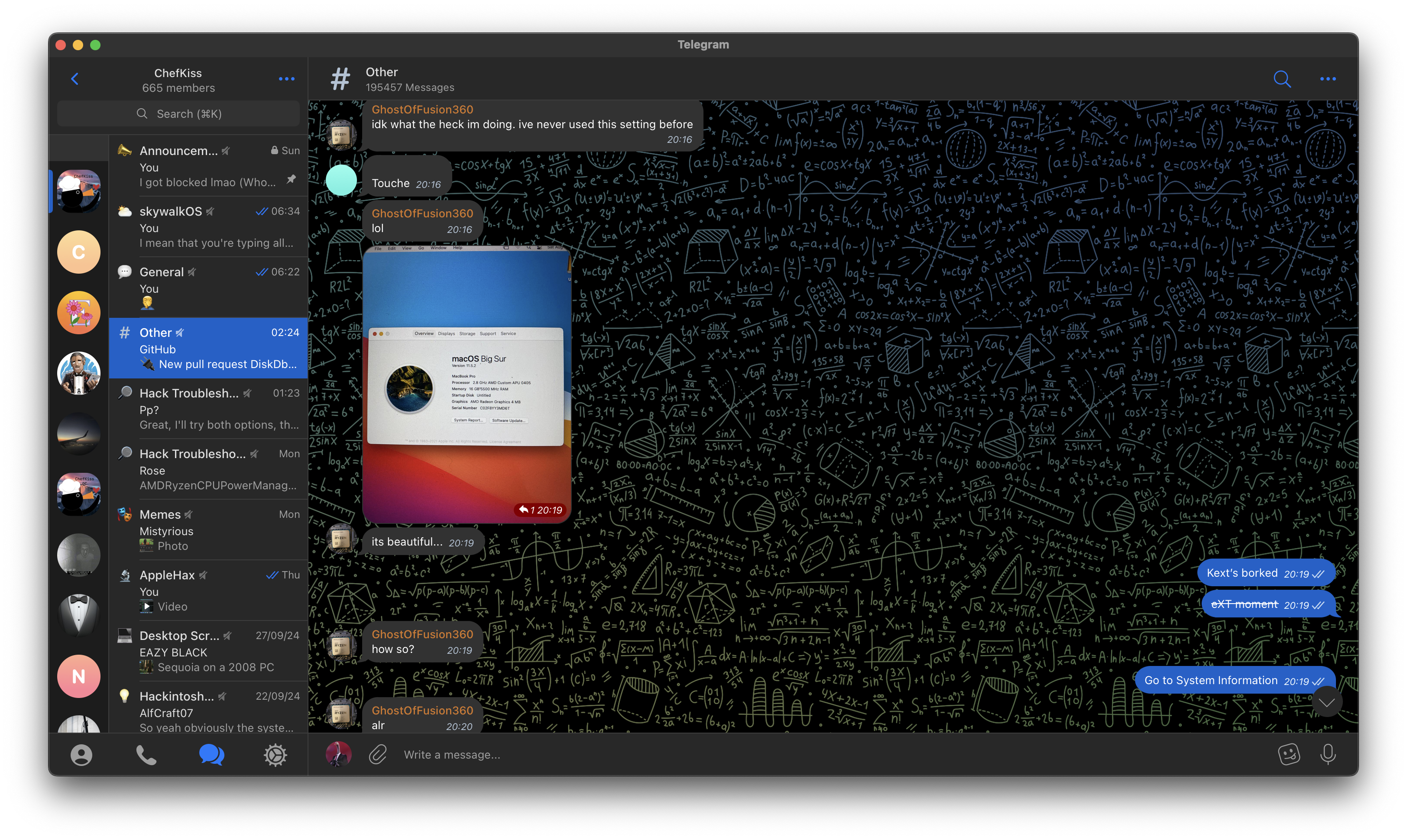This screenshot has height=840, width=1407.
Task: Click the voice message microphone icon
Action: click(x=1328, y=754)
